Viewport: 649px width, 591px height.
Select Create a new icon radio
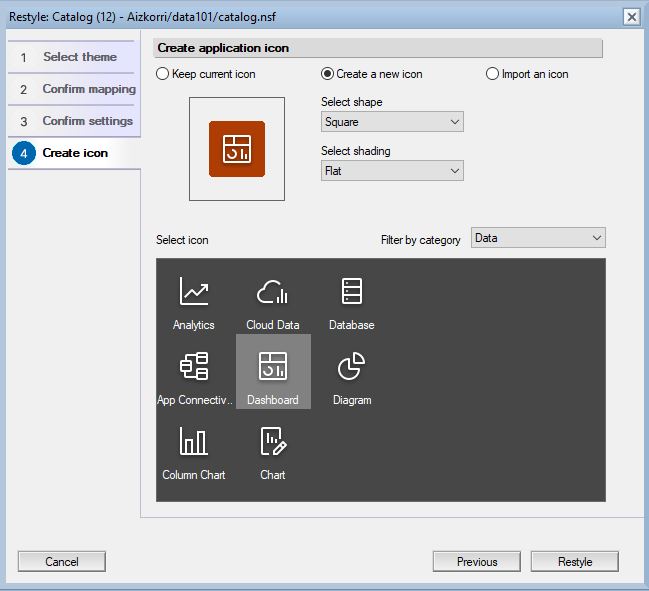(327, 74)
